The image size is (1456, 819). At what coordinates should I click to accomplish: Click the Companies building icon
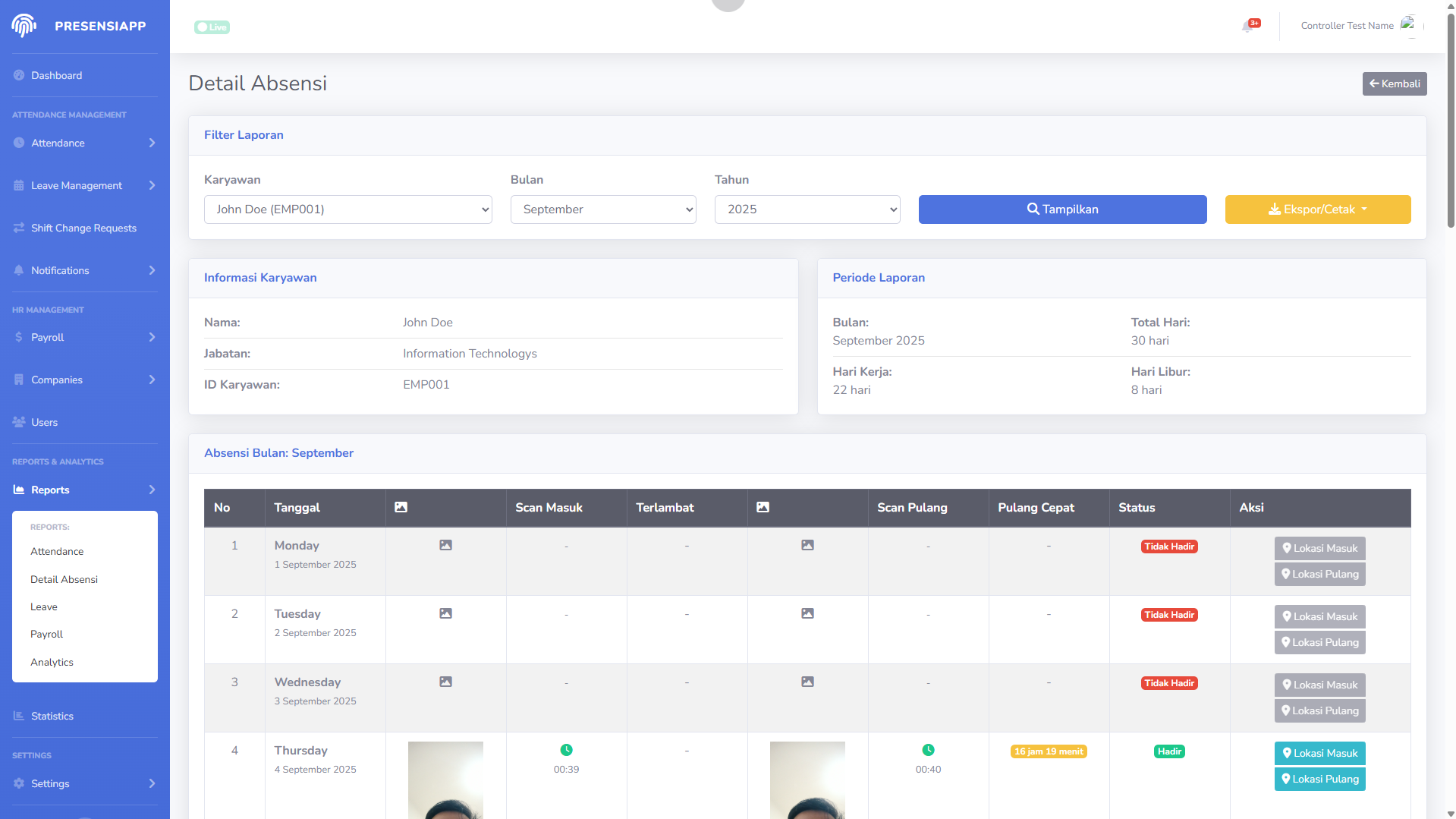[x=19, y=380]
